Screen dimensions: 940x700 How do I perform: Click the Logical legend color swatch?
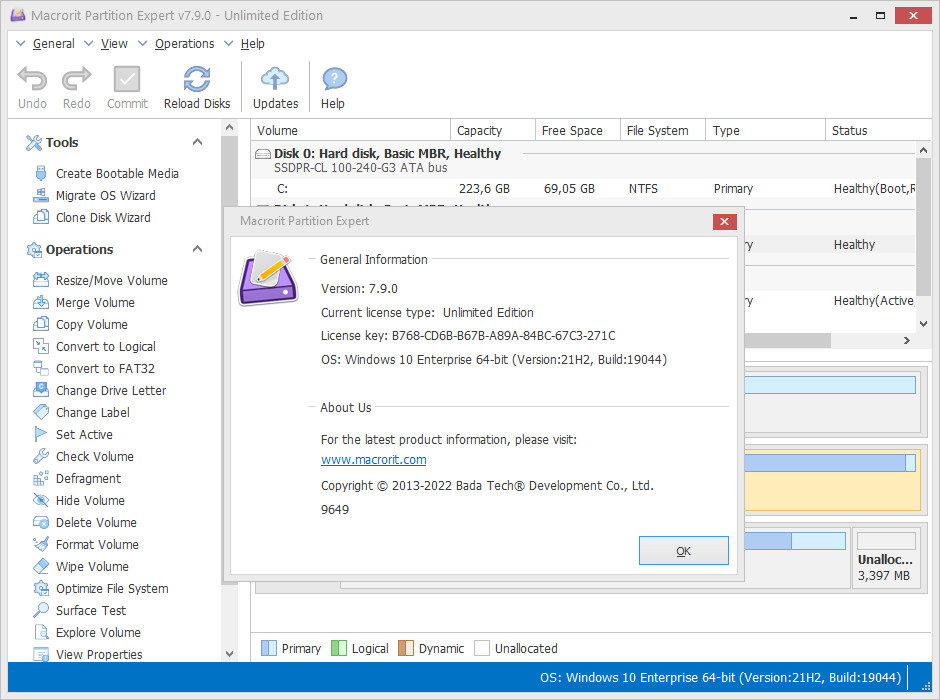(339, 648)
